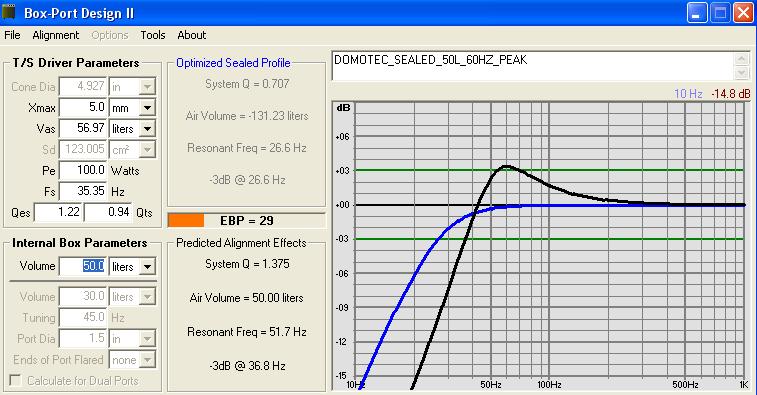This screenshot has height=395, width=757.
Task: Click -3dB @ 26.6 Hz text
Action: coord(247,180)
